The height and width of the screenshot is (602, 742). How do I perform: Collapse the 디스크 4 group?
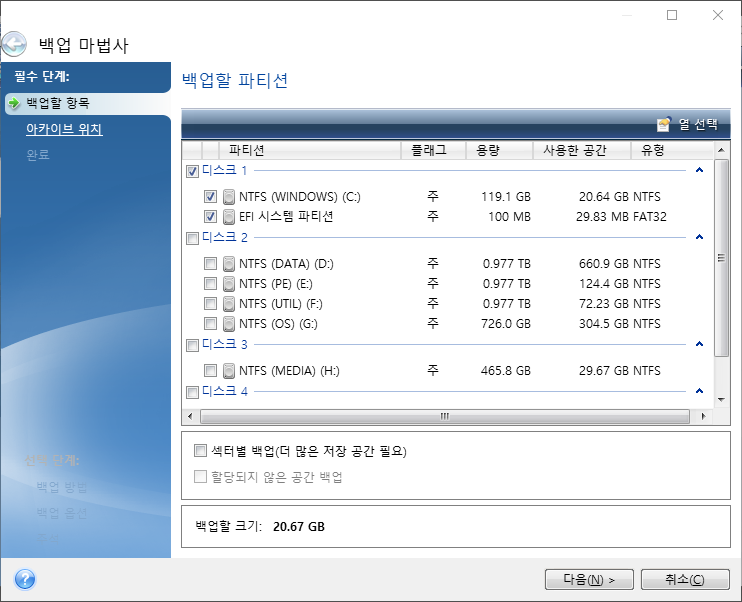point(699,391)
